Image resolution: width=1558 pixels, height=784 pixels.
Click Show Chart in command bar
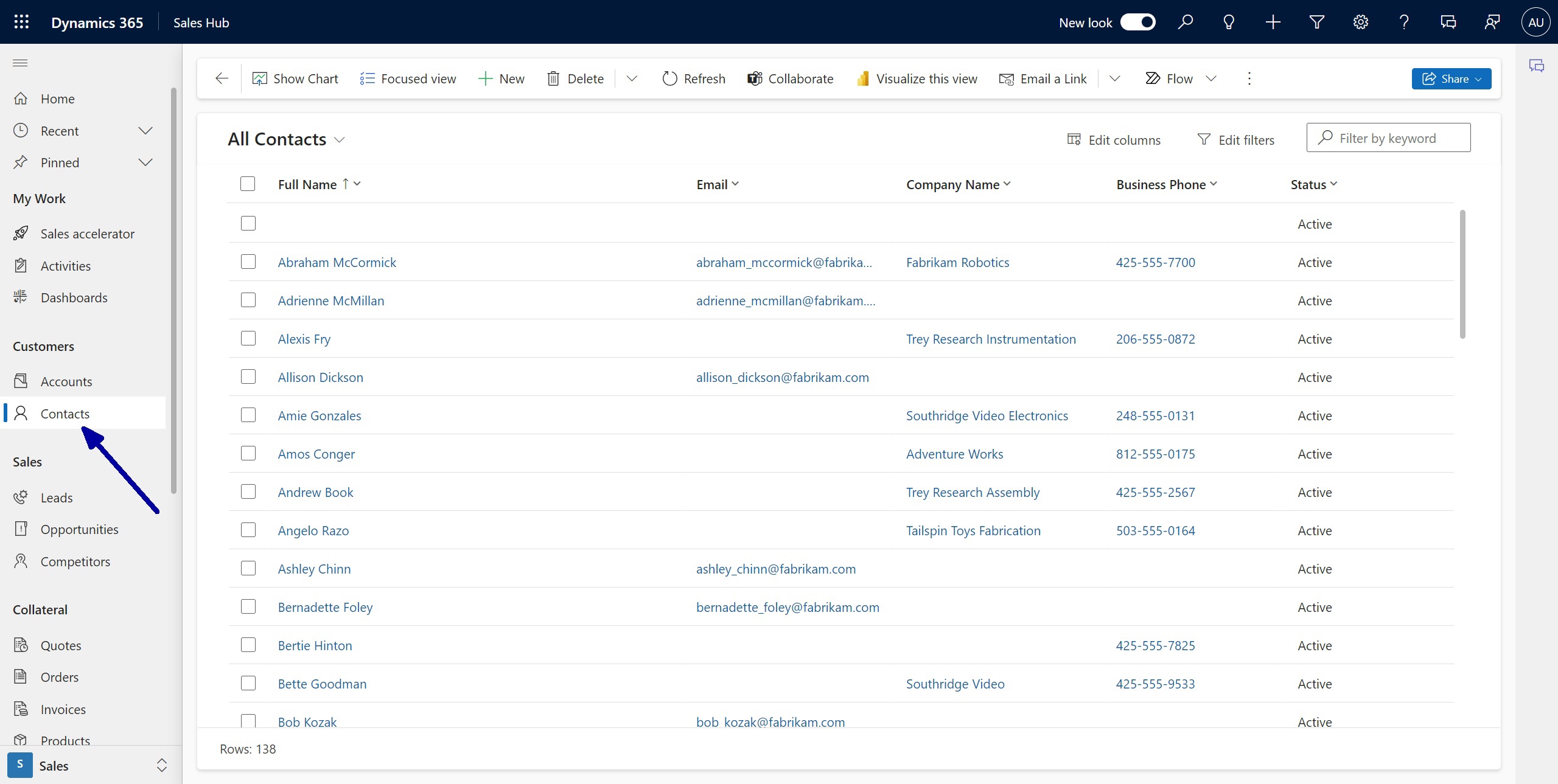295,78
